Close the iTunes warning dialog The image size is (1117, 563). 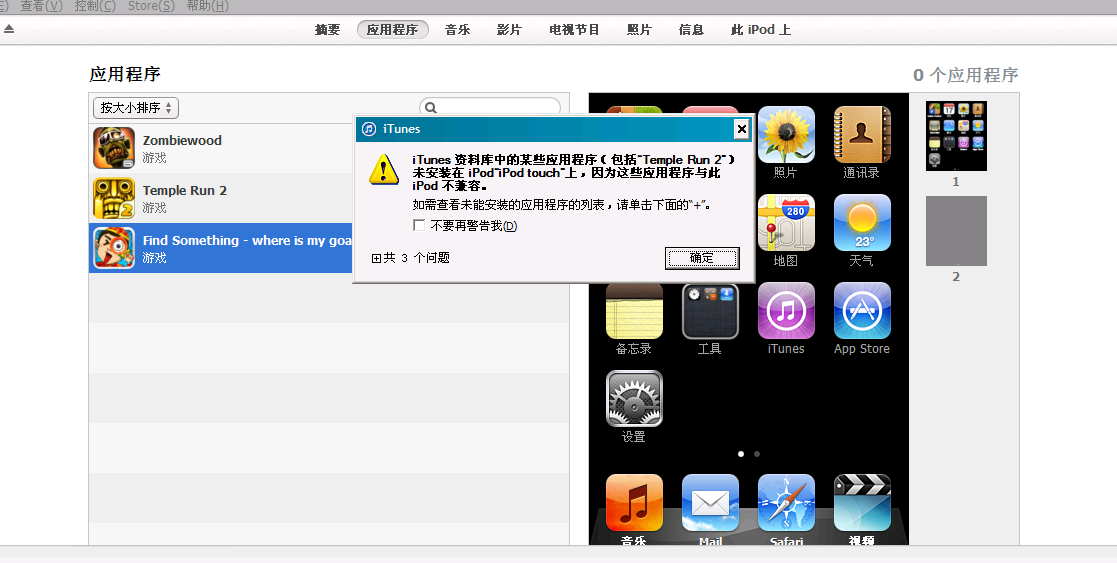pyautogui.click(x=742, y=129)
